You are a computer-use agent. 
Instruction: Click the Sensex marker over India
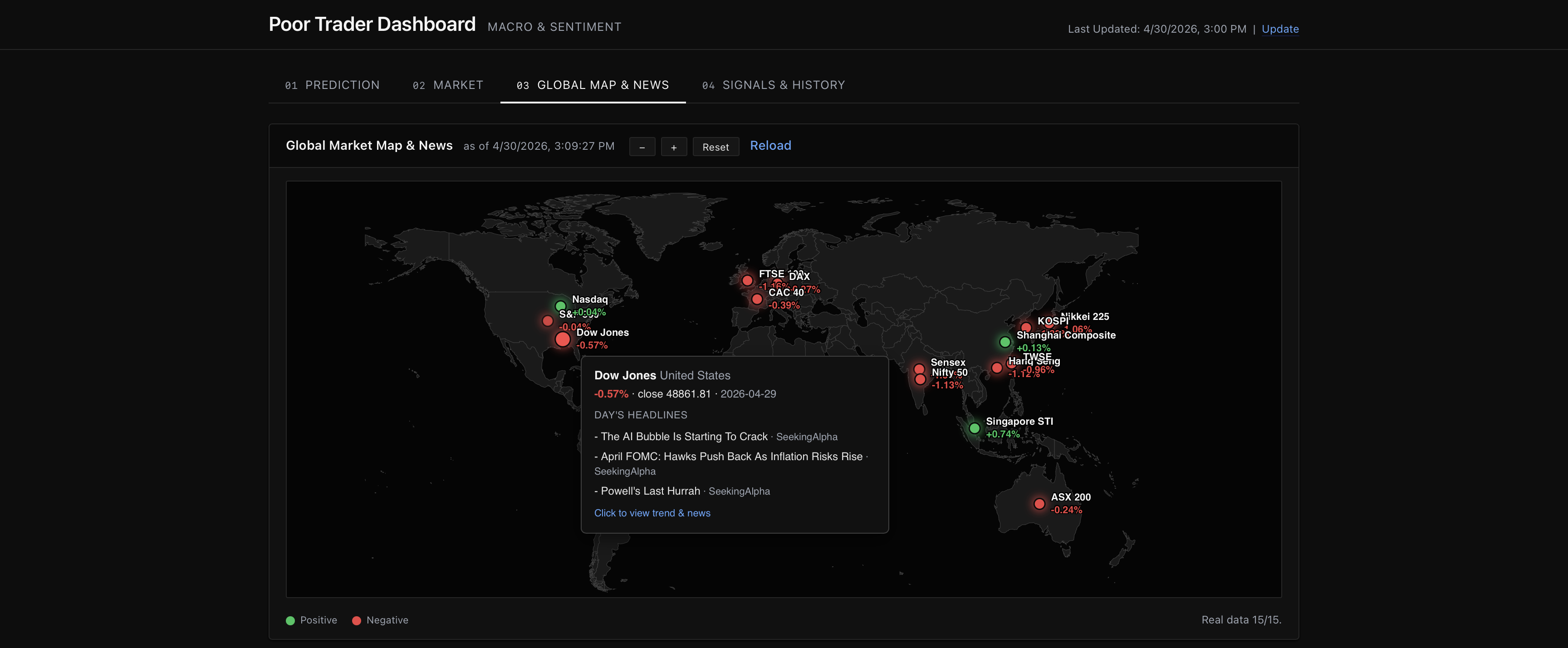coord(919,369)
